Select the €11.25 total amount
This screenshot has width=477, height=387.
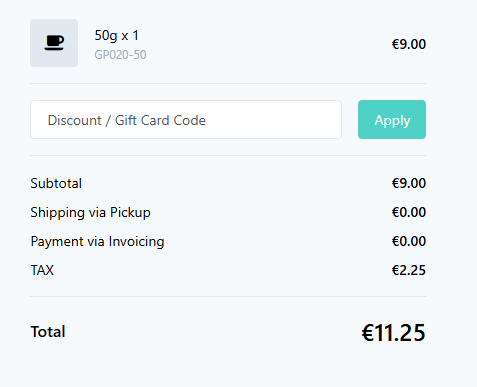click(x=394, y=333)
